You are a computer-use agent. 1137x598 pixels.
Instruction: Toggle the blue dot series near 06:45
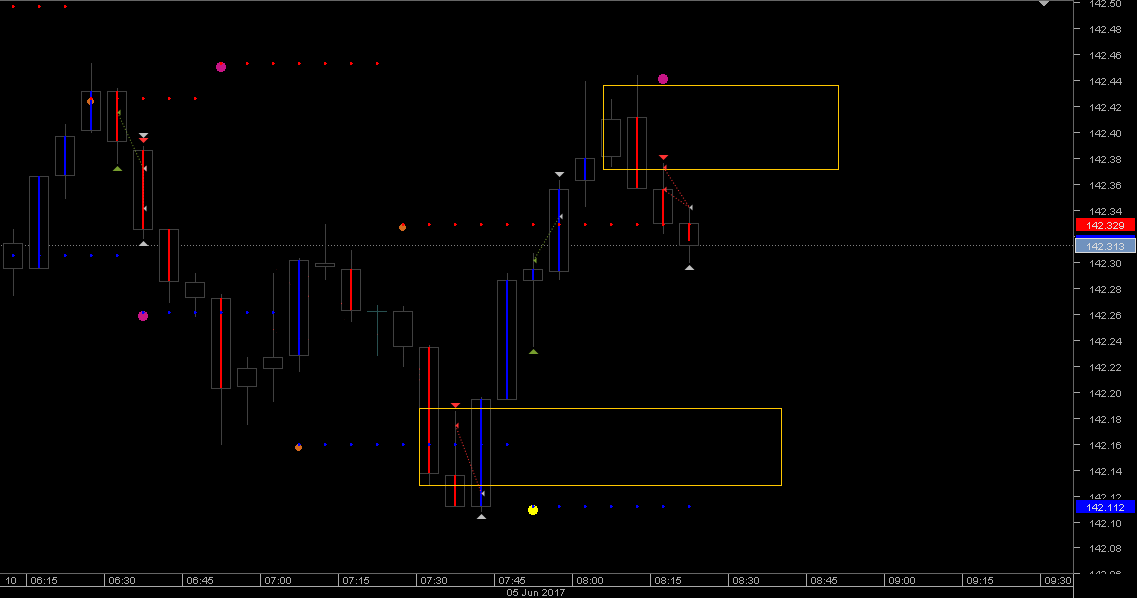(210, 314)
